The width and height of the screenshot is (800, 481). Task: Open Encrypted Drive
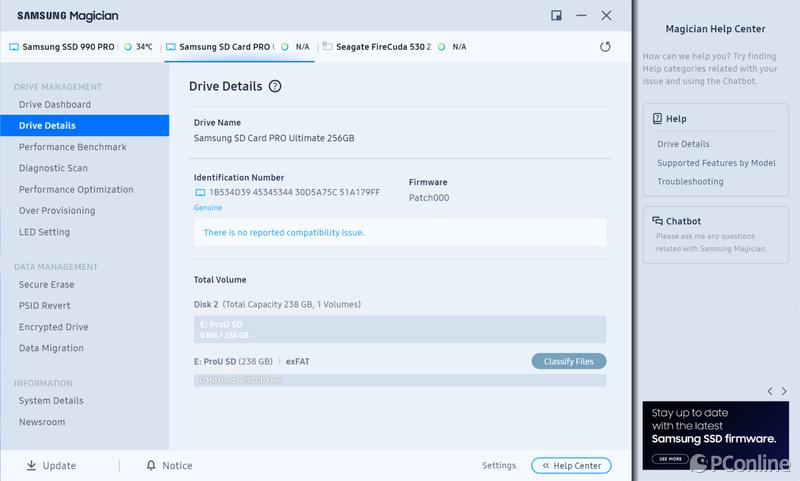[x=54, y=327]
